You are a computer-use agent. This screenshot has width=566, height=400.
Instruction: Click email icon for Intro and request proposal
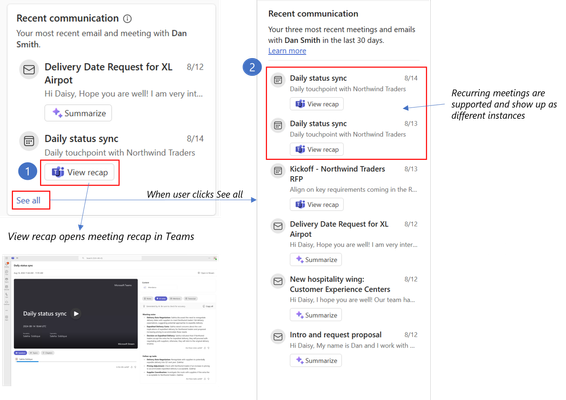(278, 337)
